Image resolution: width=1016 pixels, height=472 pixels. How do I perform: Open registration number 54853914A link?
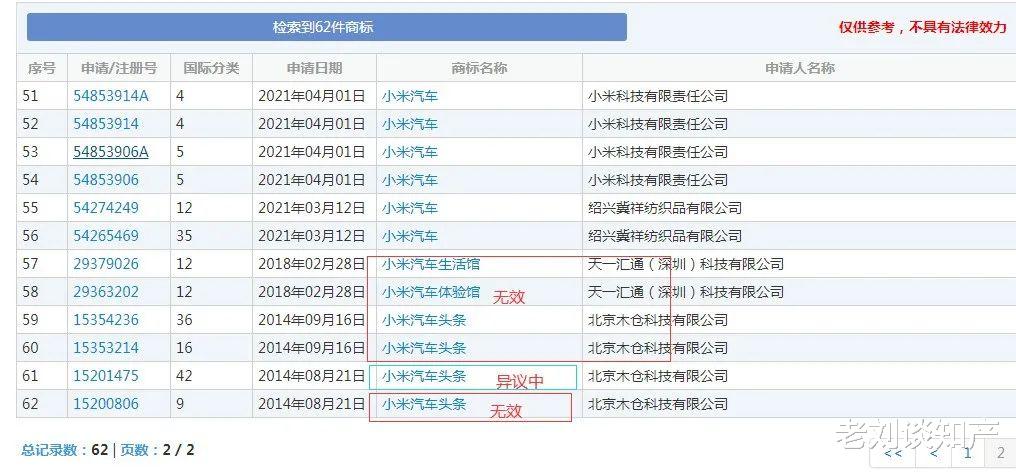111,96
